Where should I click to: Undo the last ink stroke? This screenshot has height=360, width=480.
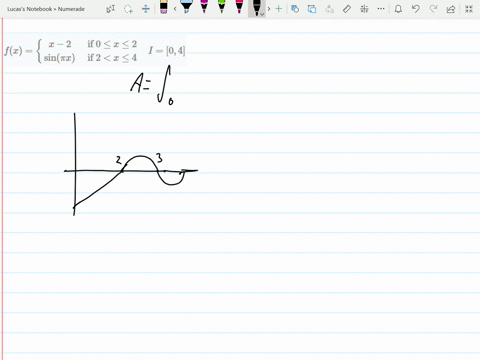click(416, 9)
